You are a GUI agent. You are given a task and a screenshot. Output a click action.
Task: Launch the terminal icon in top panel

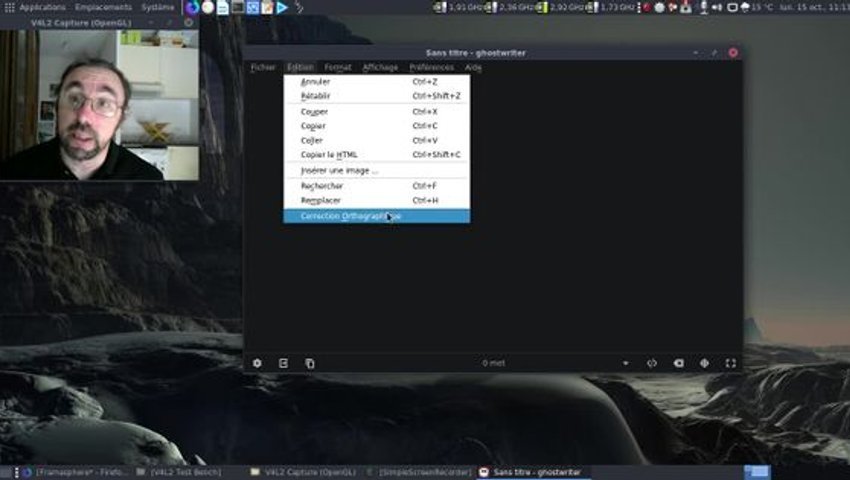point(237,7)
